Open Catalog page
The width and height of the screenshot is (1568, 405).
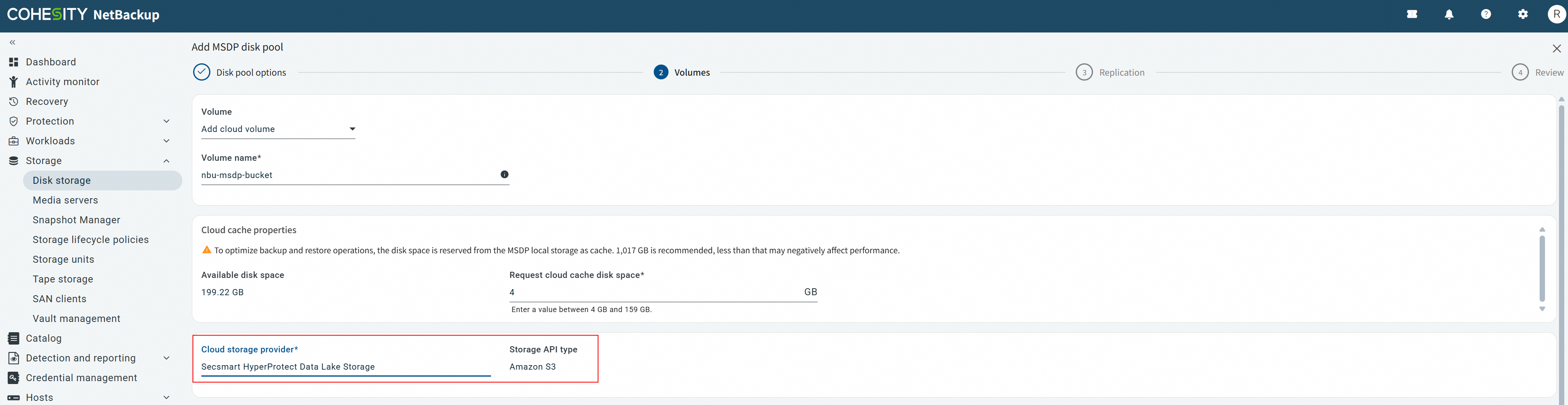43,339
